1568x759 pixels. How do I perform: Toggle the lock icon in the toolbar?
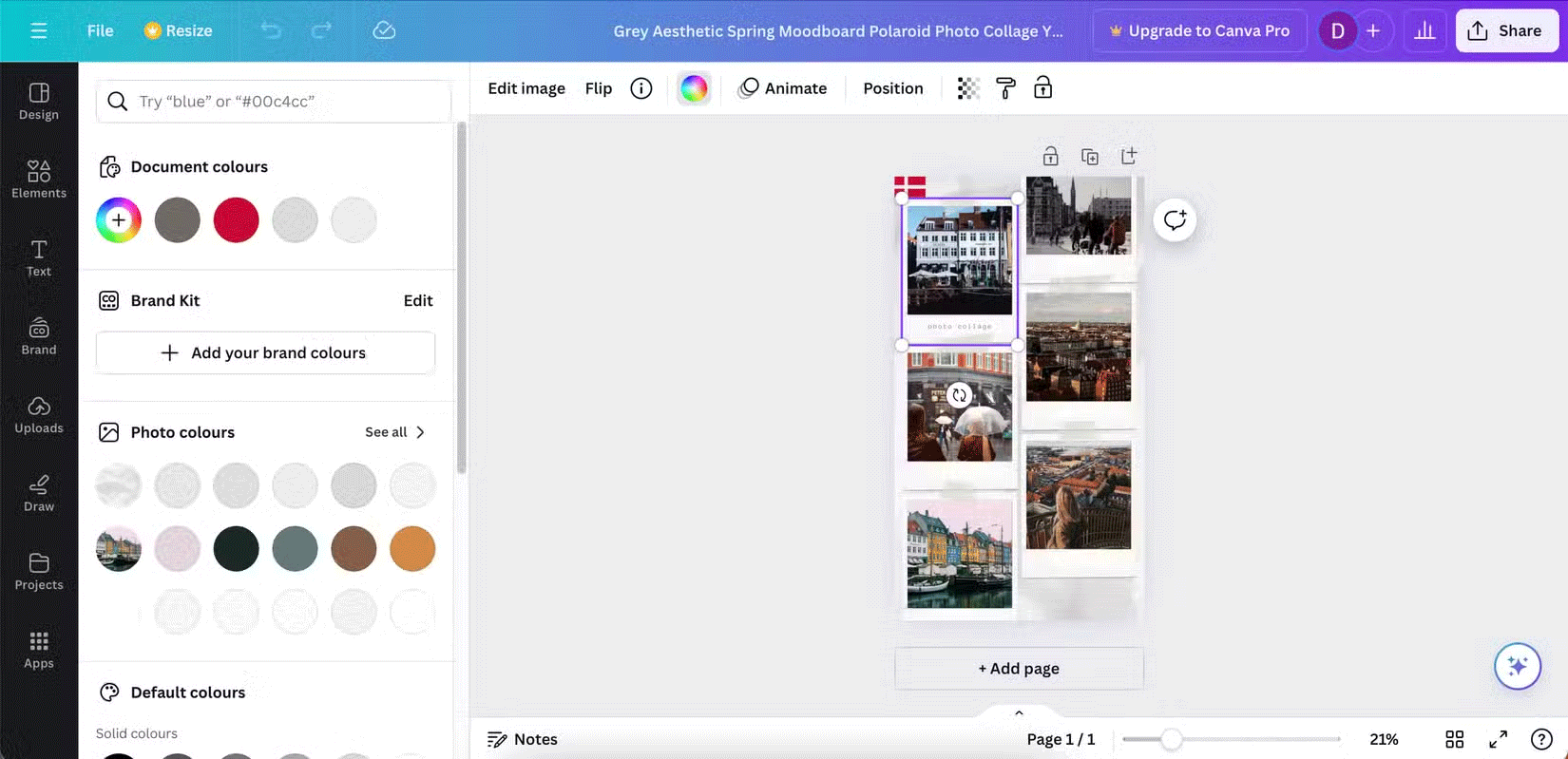point(1042,88)
